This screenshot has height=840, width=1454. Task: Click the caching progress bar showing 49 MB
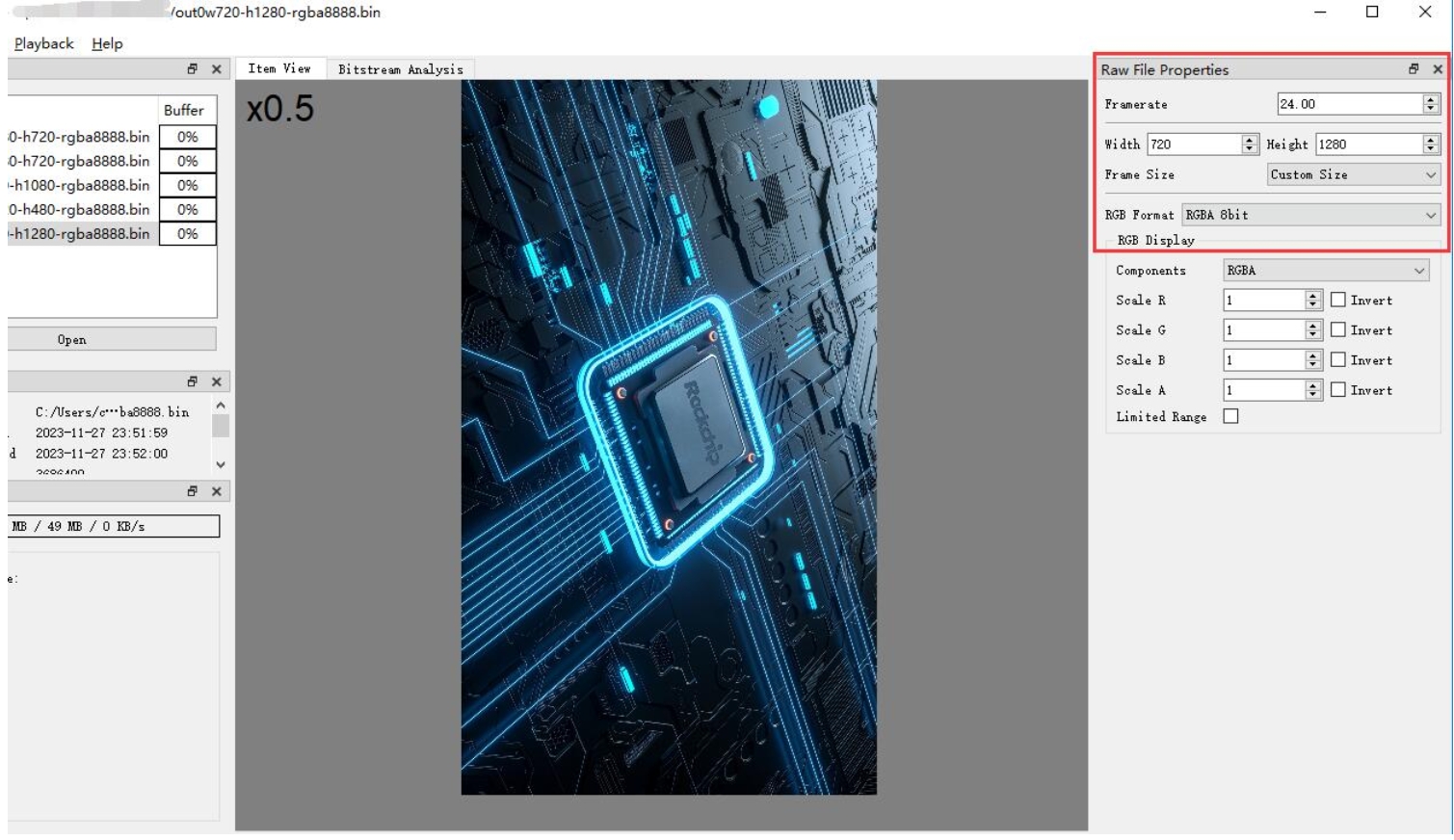(114, 526)
